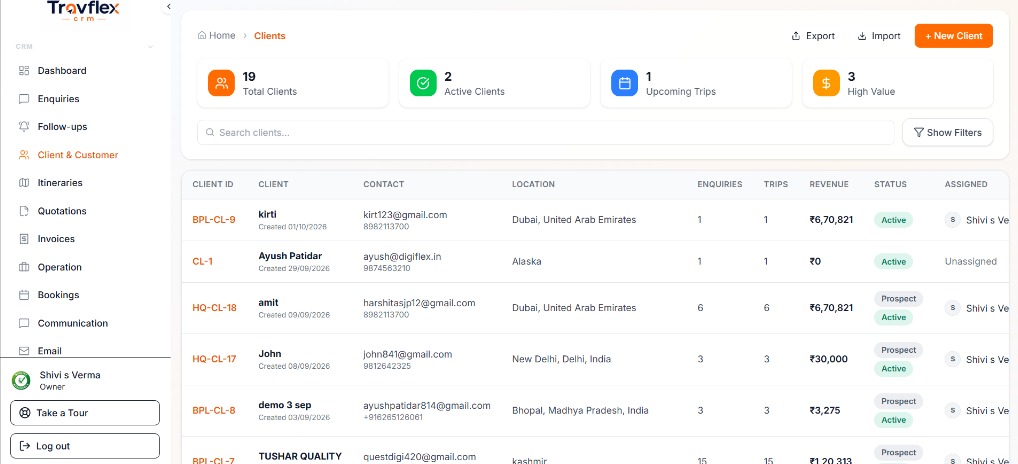
Task: Click the Prospect badge in John's row
Action: point(899,350)
